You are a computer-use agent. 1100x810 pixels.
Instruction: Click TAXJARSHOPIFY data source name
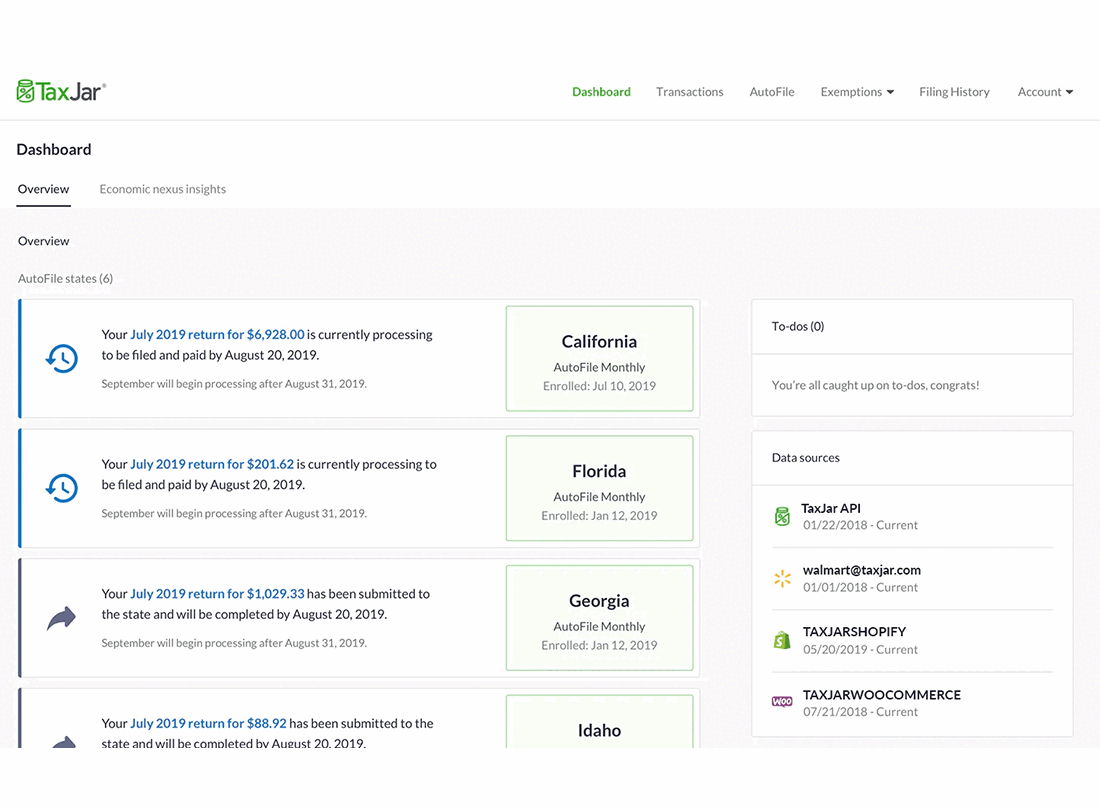coord(854,632)
